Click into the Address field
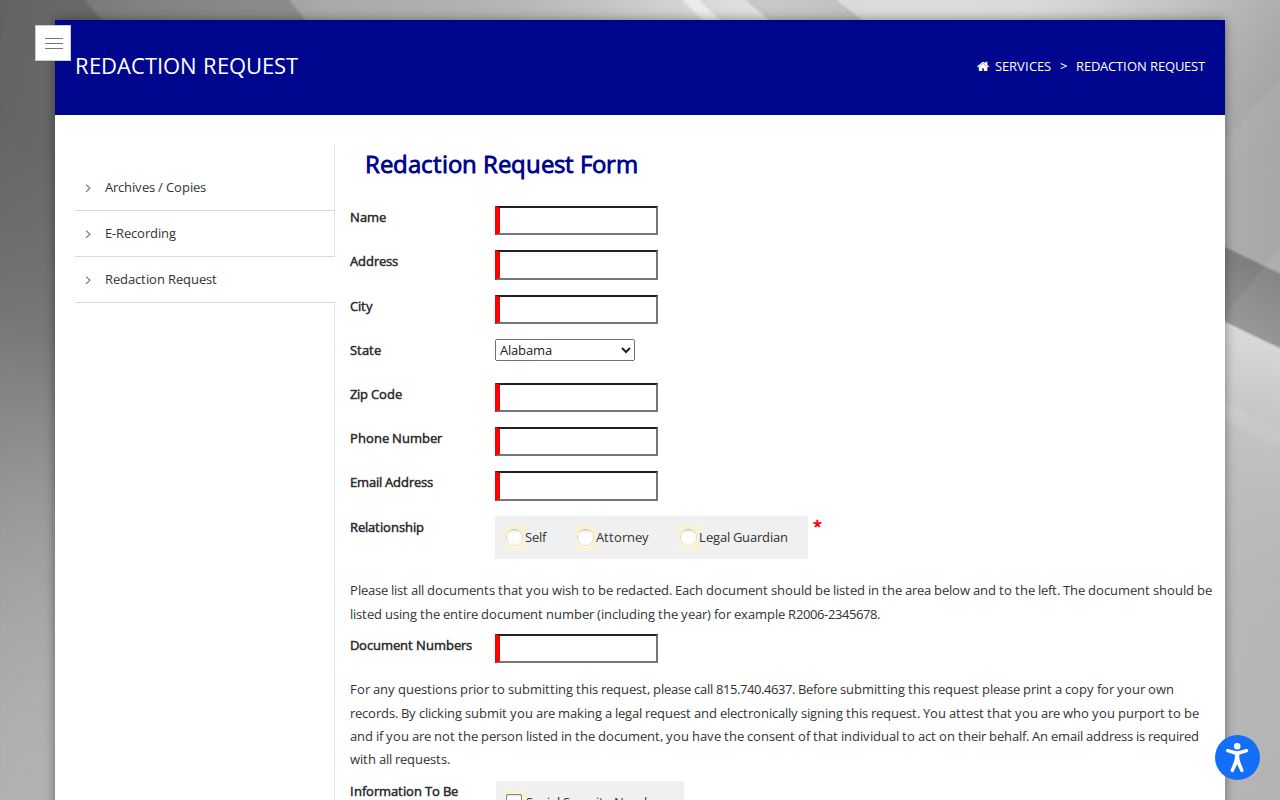Image resolution: width=1280 pixels, height=800 pixels. pos(577,265)
